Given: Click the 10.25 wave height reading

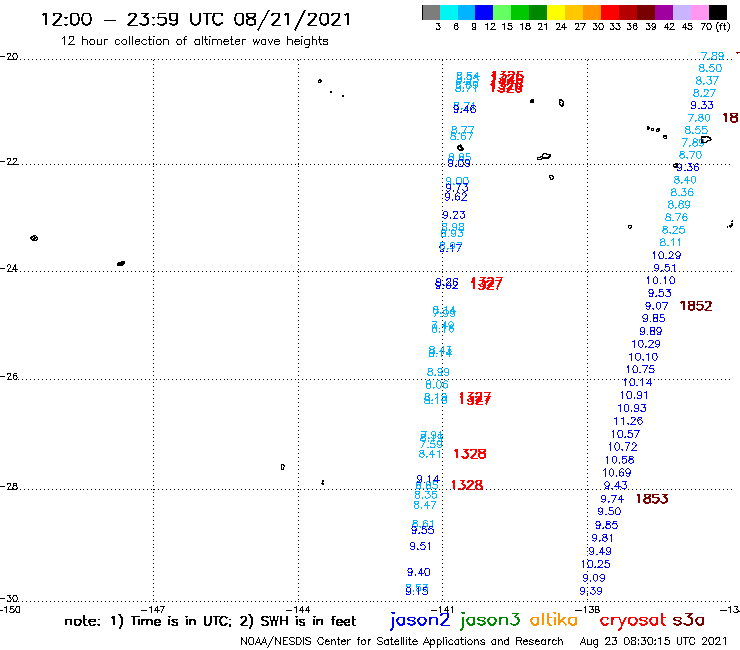Looking at the screenshot, I should click(x=596, y=565).
